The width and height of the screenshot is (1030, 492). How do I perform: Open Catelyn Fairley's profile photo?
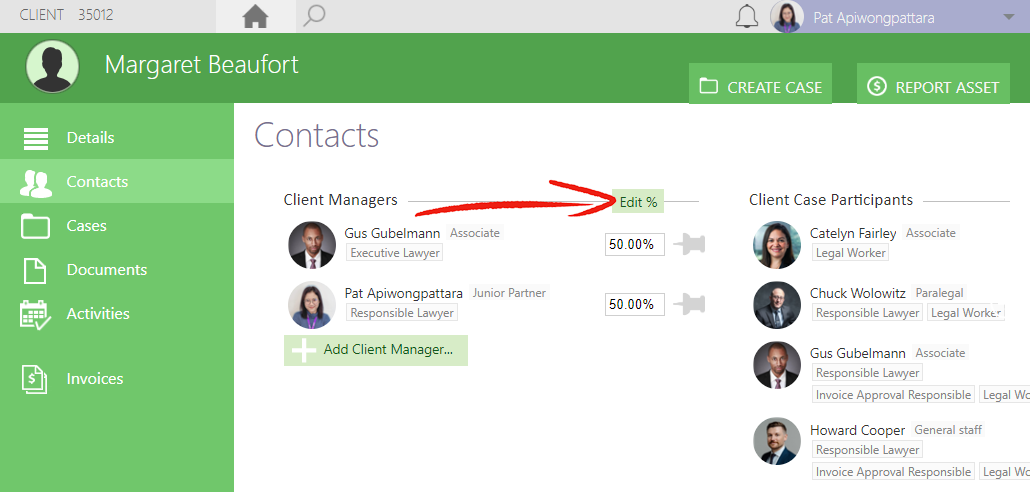coord(777,244)
